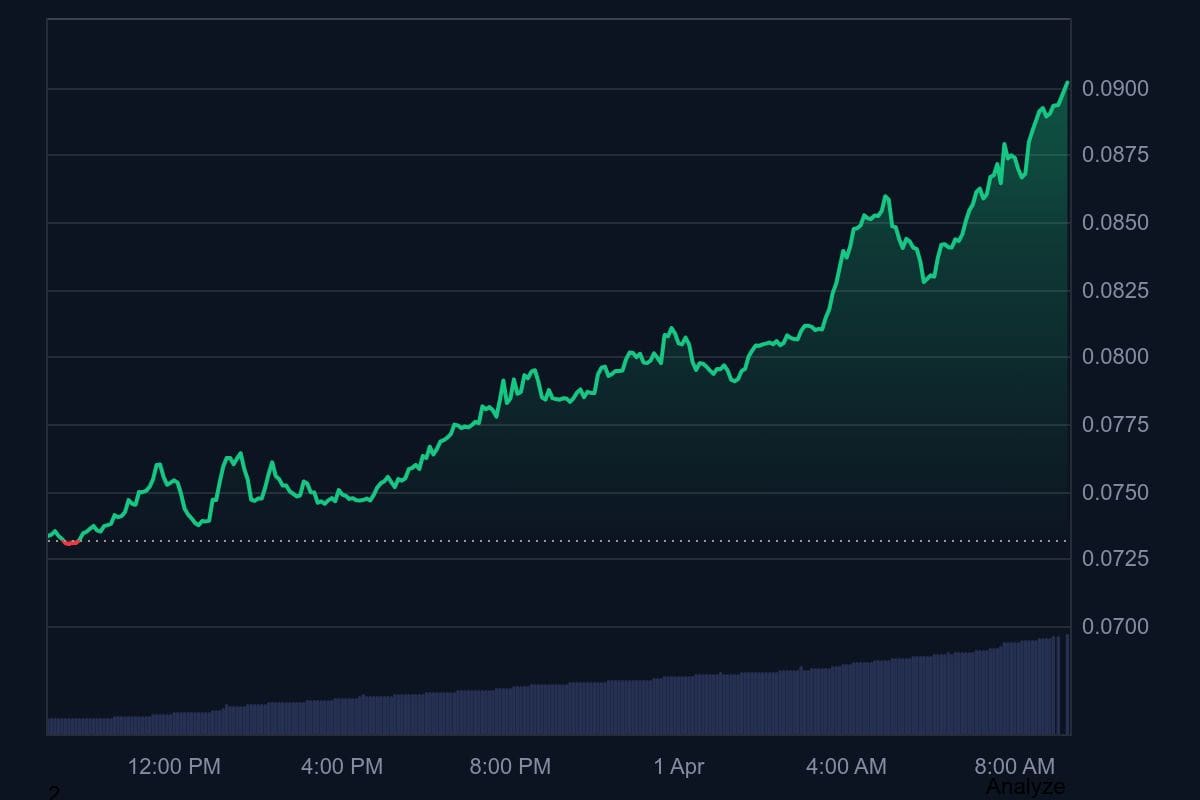The width and height of the screenshot is (1200, 800).
Task: Click the Analyze link below the chart
Action: (1025, 787)
